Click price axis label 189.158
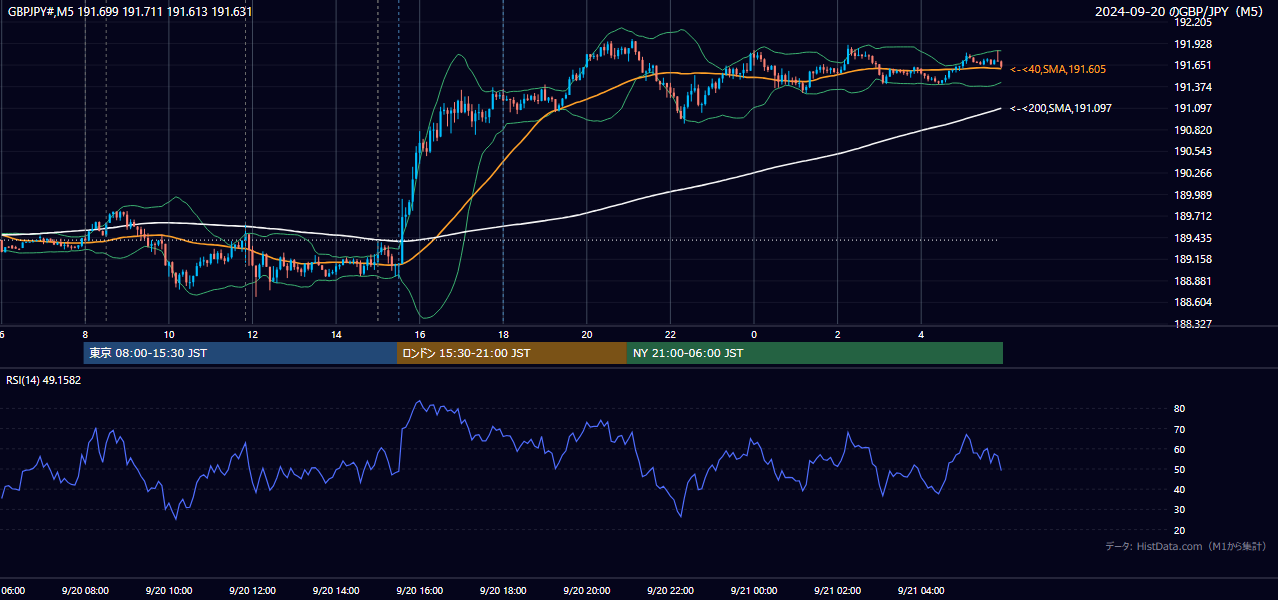The height and width of the screenshot is (600, 1278). (1193, 259)
